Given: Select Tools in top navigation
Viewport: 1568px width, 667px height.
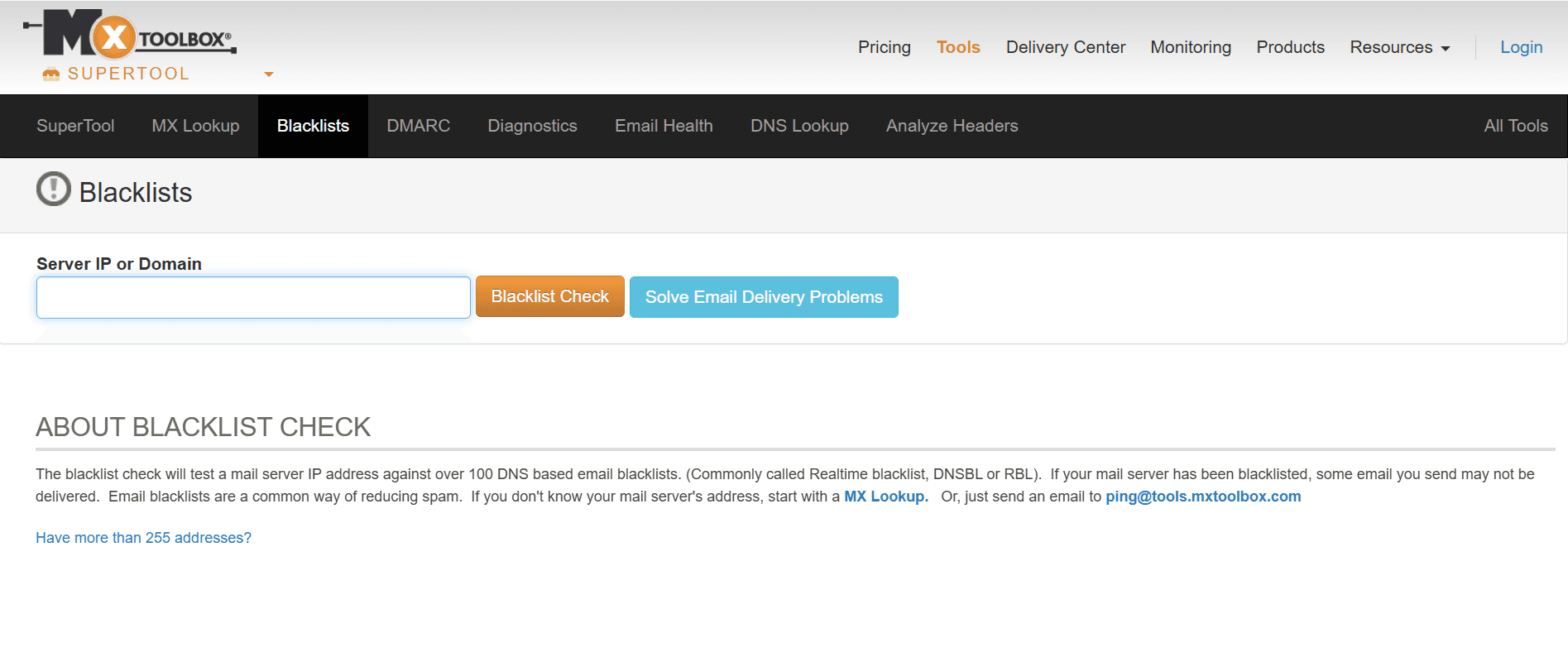Looking at the screenshot, I should [x=958, y=47].
